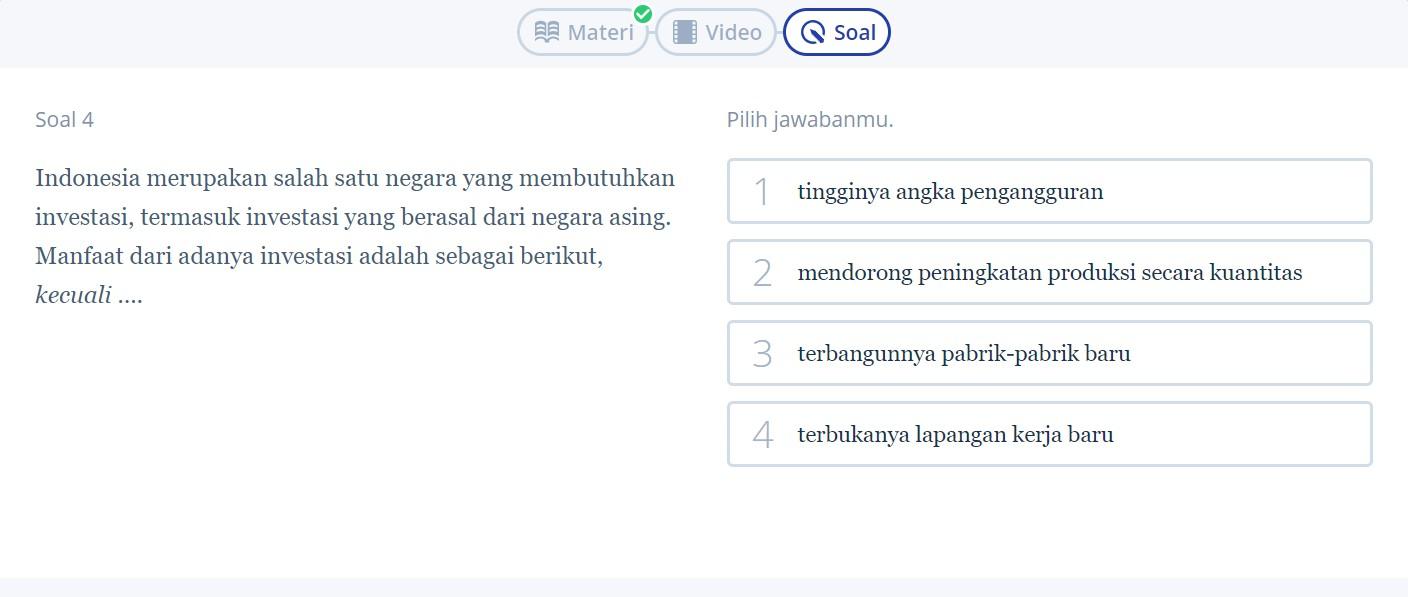The width and height of the screenshot is (1408, 597).
Task: Click the number 3 beside the third answer
Action: tap(762, 354)
